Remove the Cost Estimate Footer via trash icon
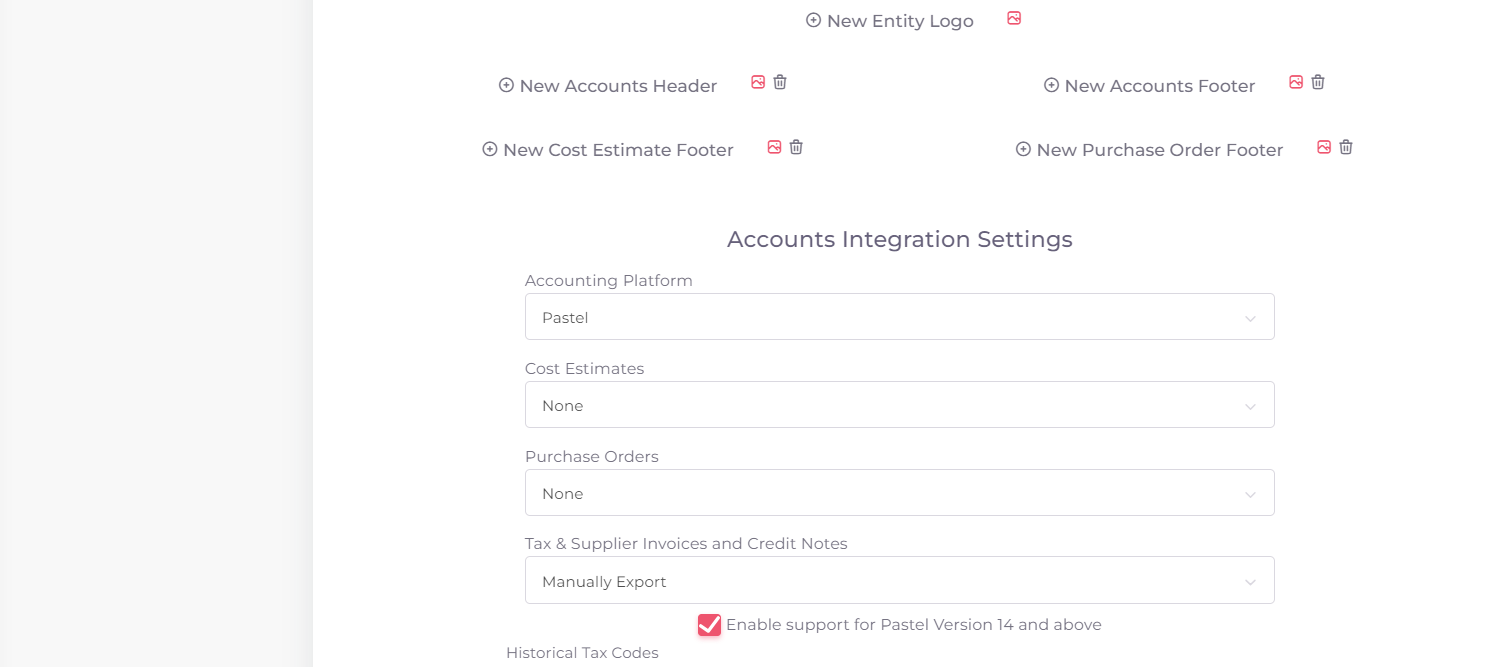Screen dimensions: 1487x667 click(795, 146)
